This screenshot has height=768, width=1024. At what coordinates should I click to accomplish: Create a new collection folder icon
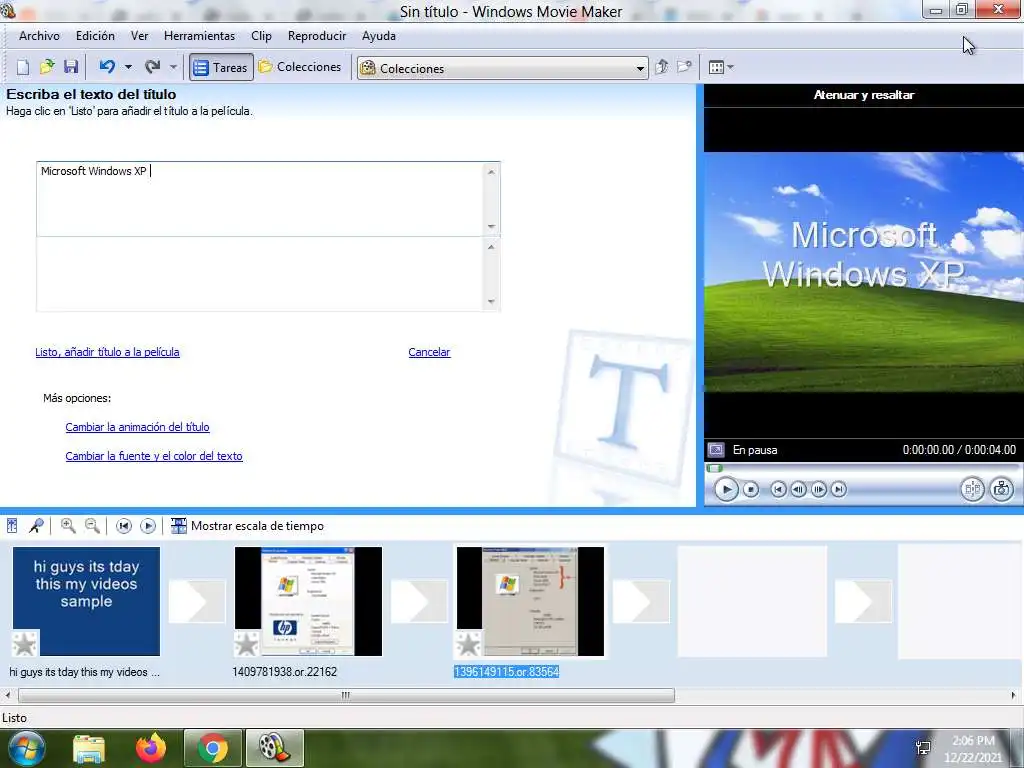click(684, 67)
